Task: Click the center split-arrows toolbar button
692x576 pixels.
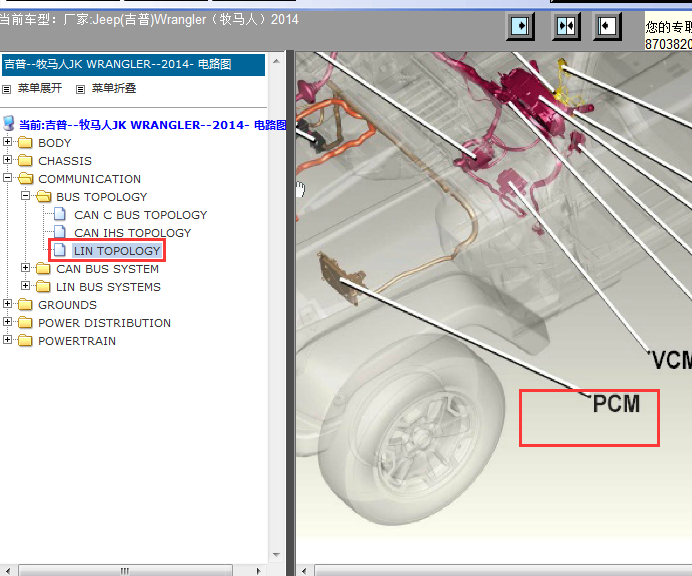Action: [x=566, y=26]
